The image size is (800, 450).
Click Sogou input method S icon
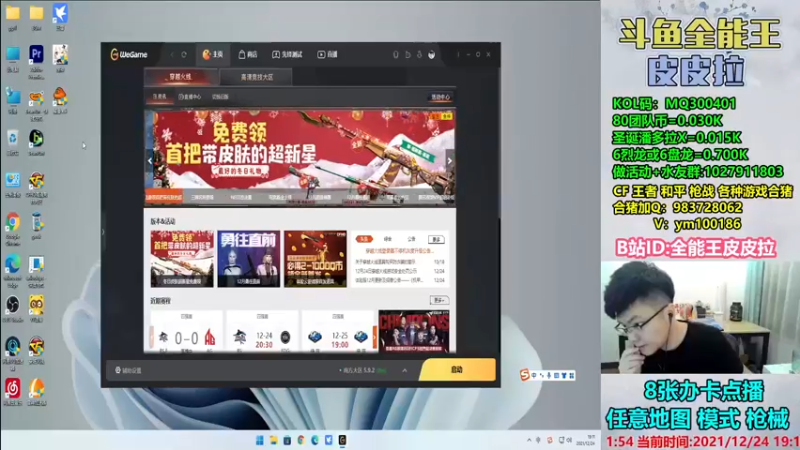524,375
